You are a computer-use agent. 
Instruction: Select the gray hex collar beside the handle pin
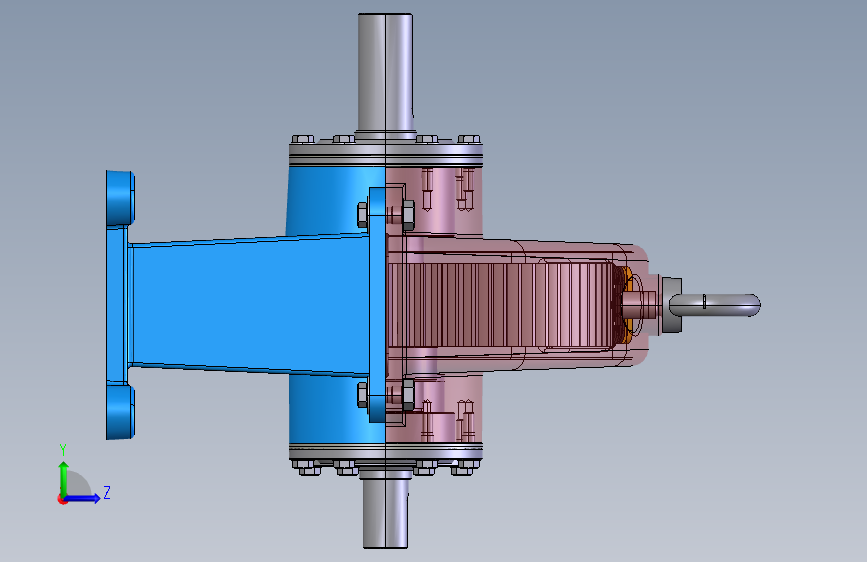671,305
